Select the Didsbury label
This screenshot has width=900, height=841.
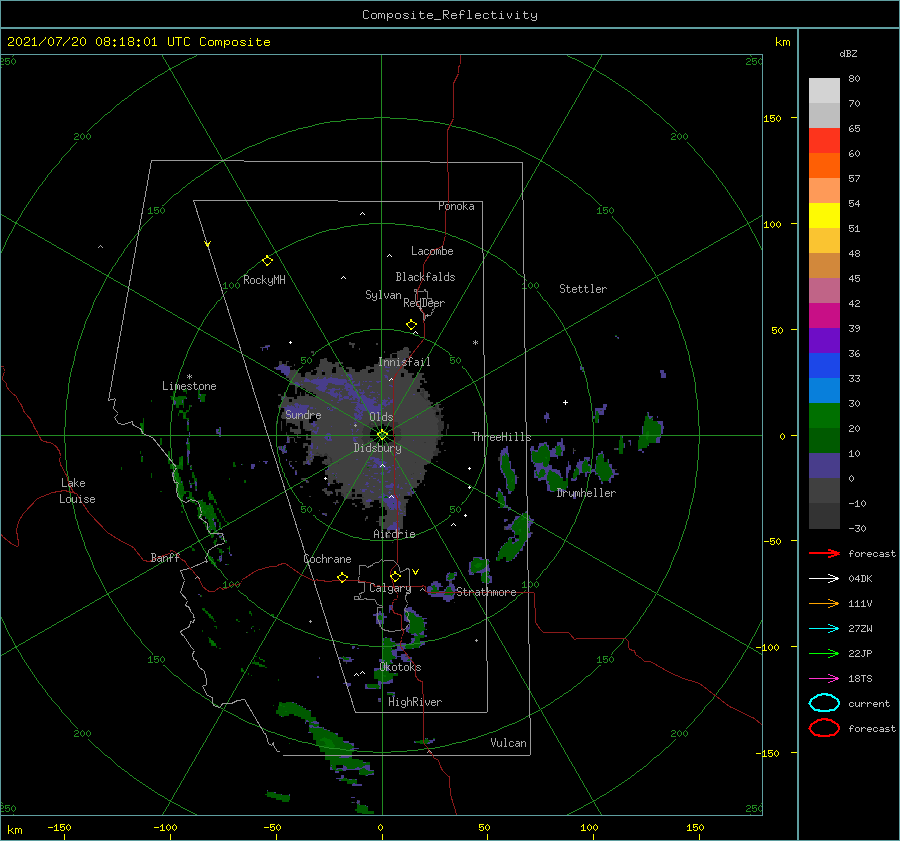[x=378, y=448]
